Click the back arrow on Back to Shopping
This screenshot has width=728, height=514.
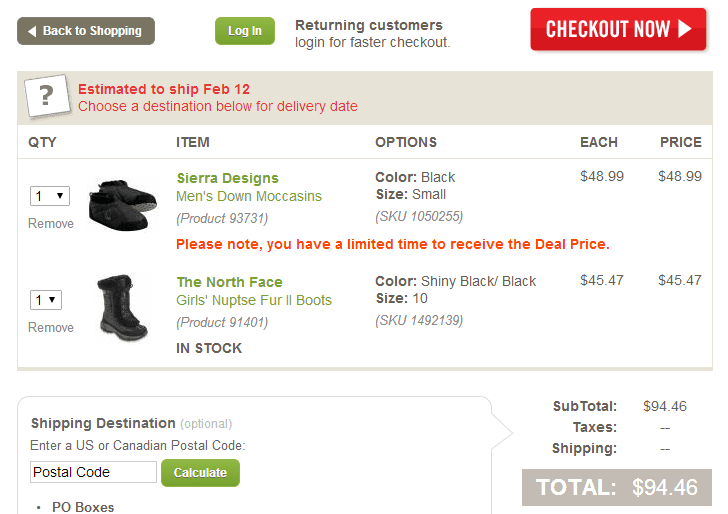(x=33, y=31)
